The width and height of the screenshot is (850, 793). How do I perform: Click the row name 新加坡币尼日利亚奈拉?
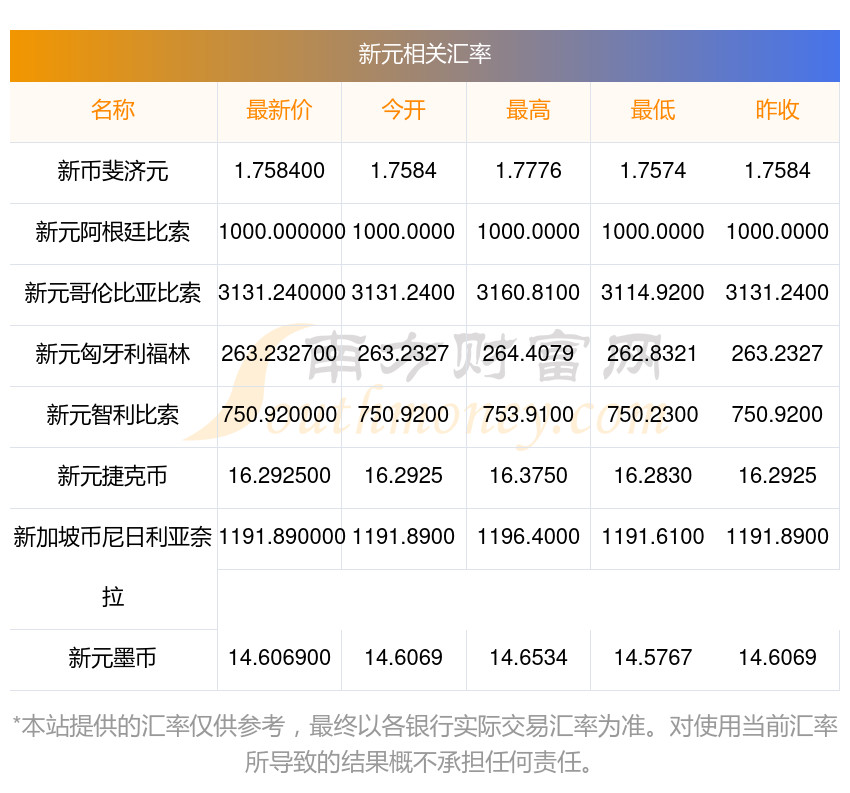coord(113,567)
